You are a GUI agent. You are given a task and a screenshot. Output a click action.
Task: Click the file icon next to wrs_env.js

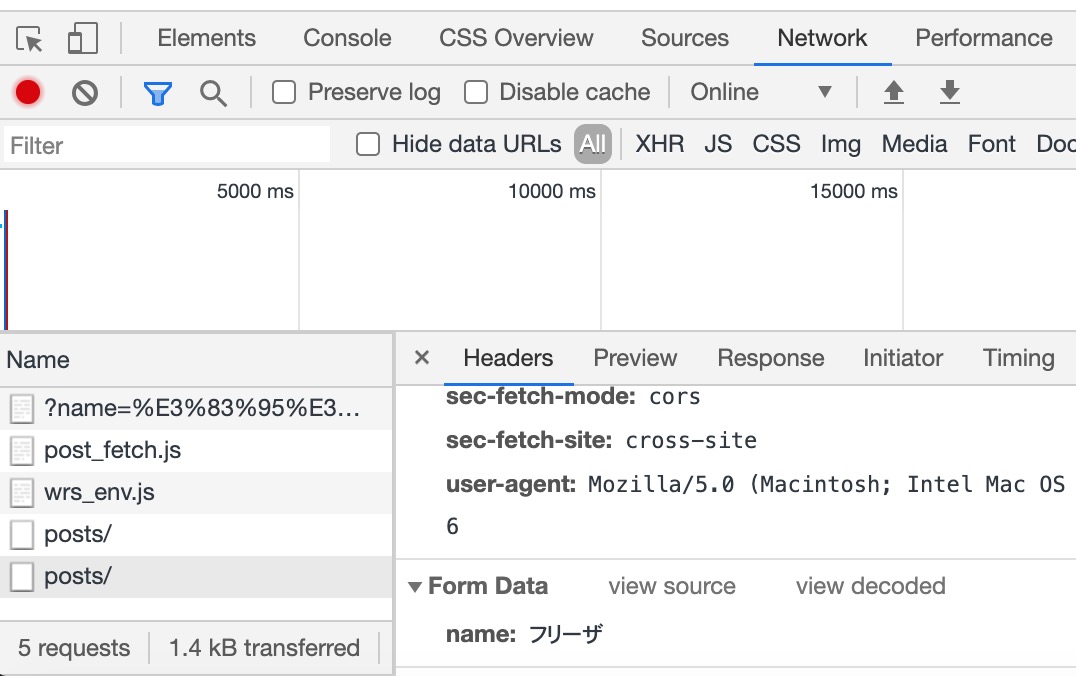[22, 493]
